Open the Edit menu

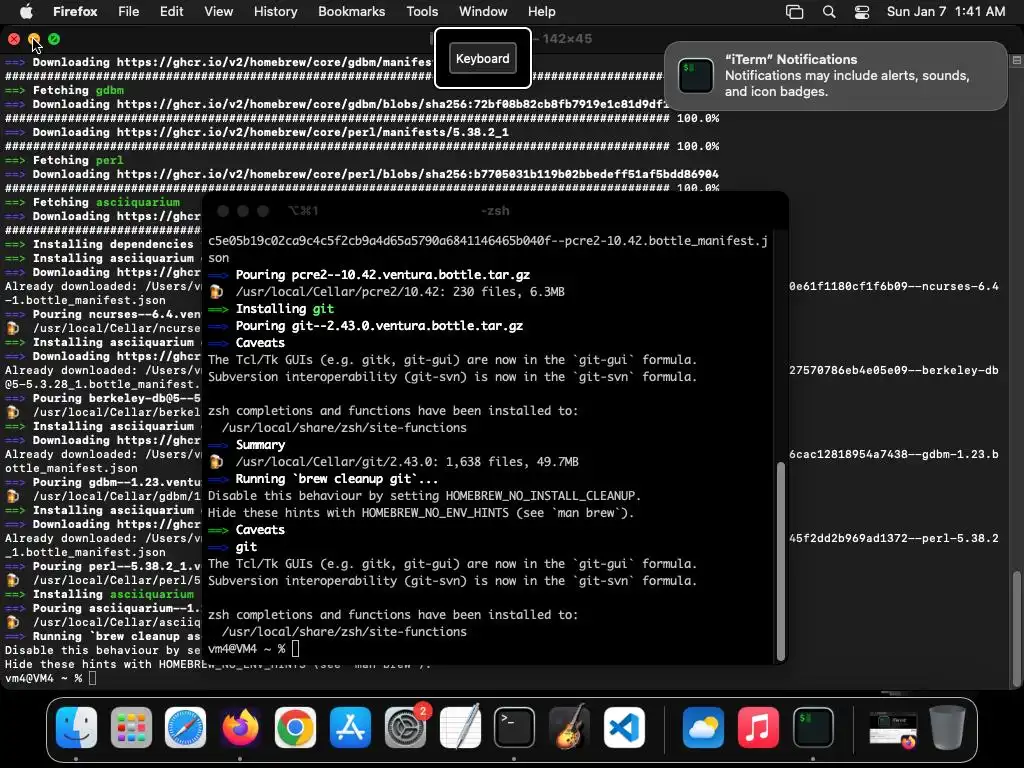tap(171, 11)
